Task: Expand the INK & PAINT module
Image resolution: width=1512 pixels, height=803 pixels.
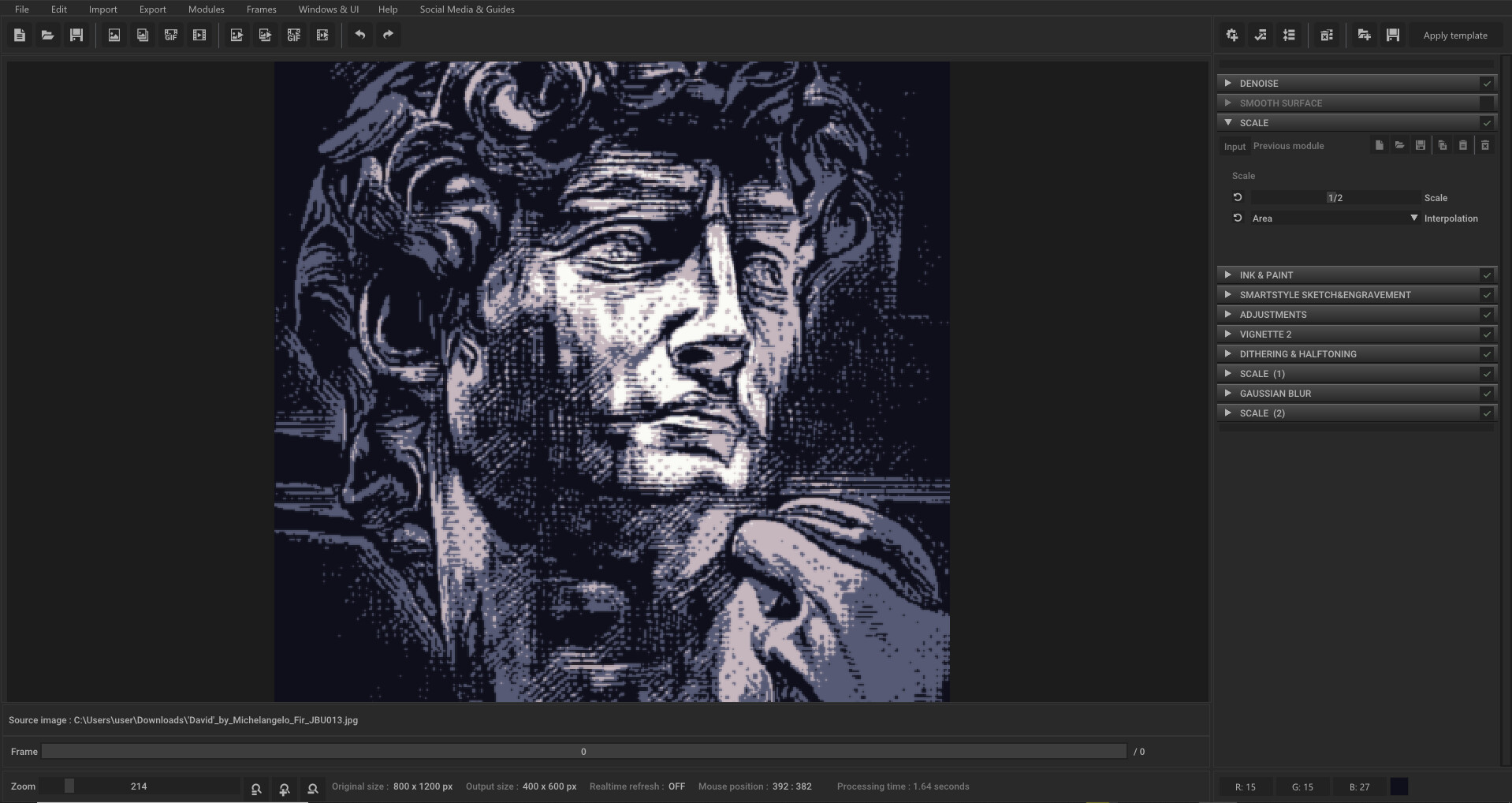Action: tap(1228, 275)
